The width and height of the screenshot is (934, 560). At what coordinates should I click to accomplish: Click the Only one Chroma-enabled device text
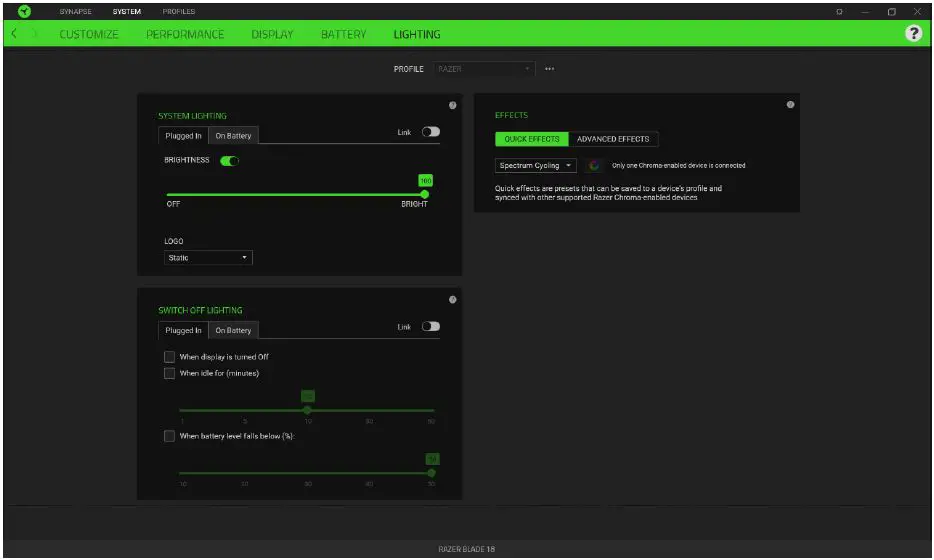click(x=678, y=166)
